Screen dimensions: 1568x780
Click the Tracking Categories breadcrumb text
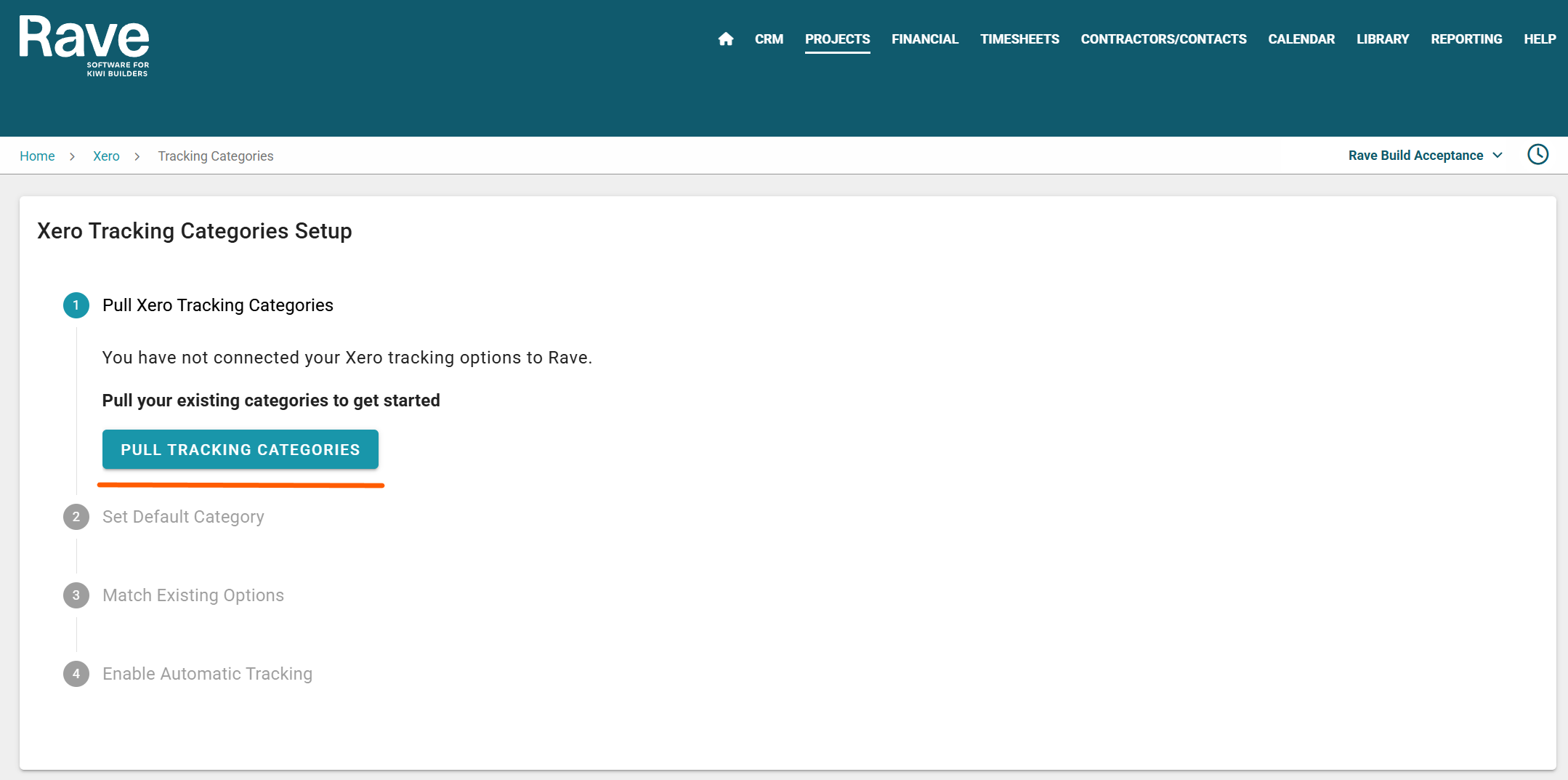tap(216, 156)
